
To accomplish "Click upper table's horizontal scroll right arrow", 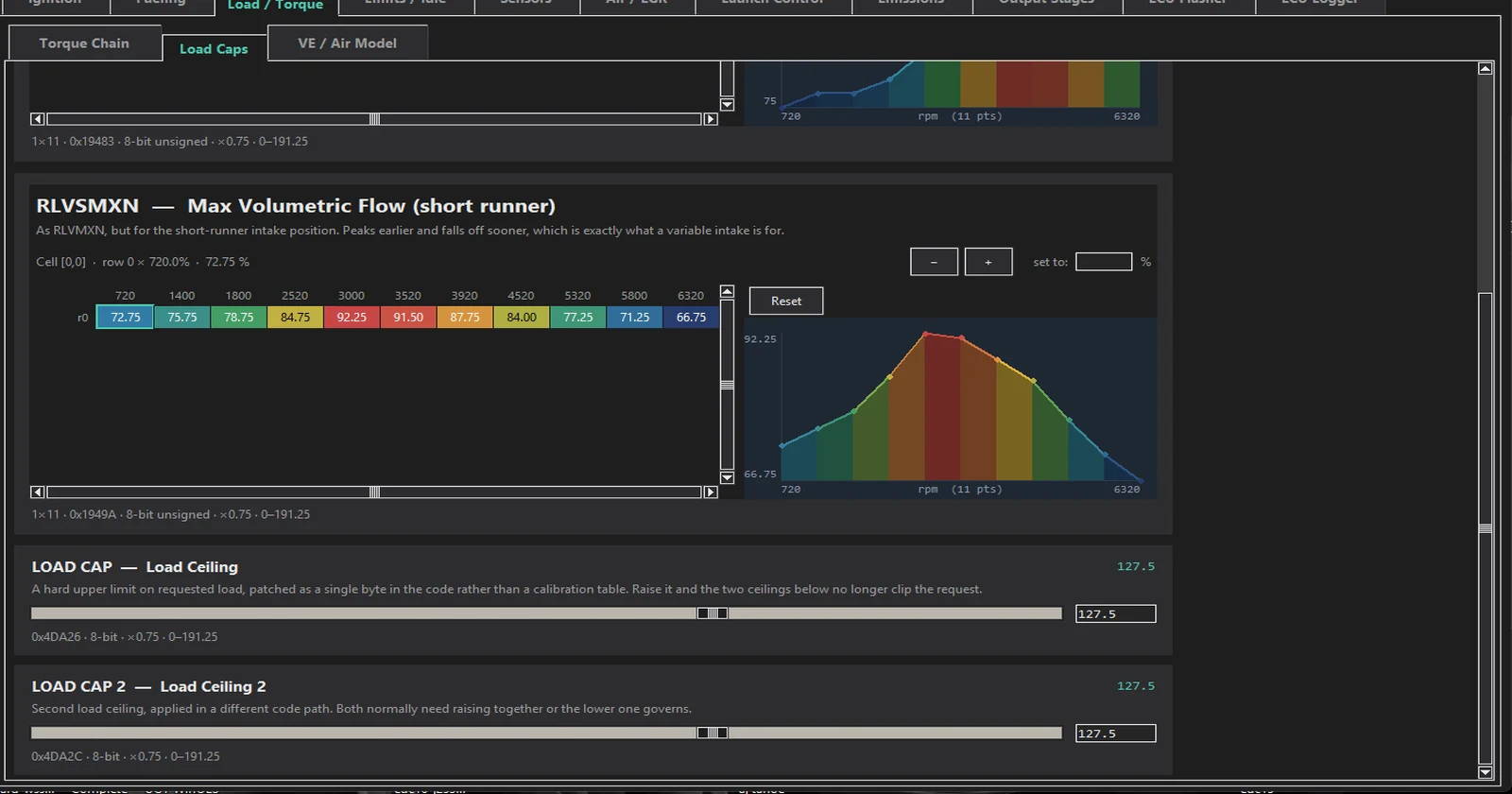I will tap(711, 119).
